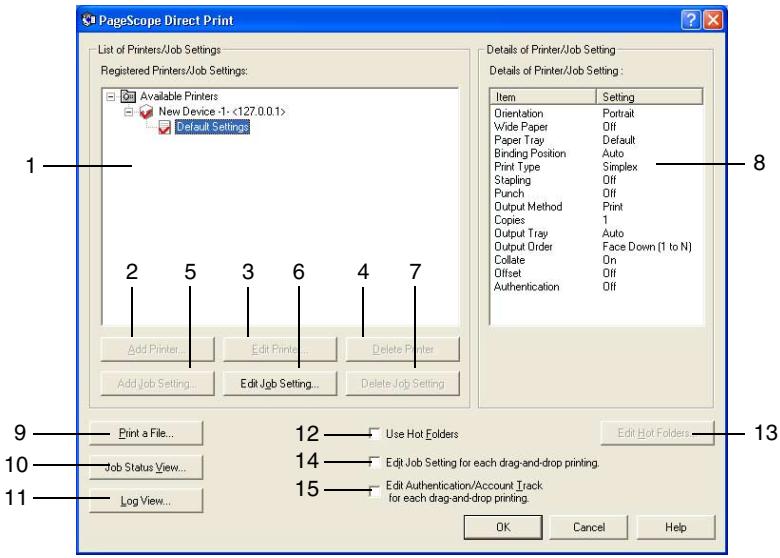Toggle Edit Authentication/Account Track checkbox
The width and height of the screenshot is (780, 558).
pos(375,491)
